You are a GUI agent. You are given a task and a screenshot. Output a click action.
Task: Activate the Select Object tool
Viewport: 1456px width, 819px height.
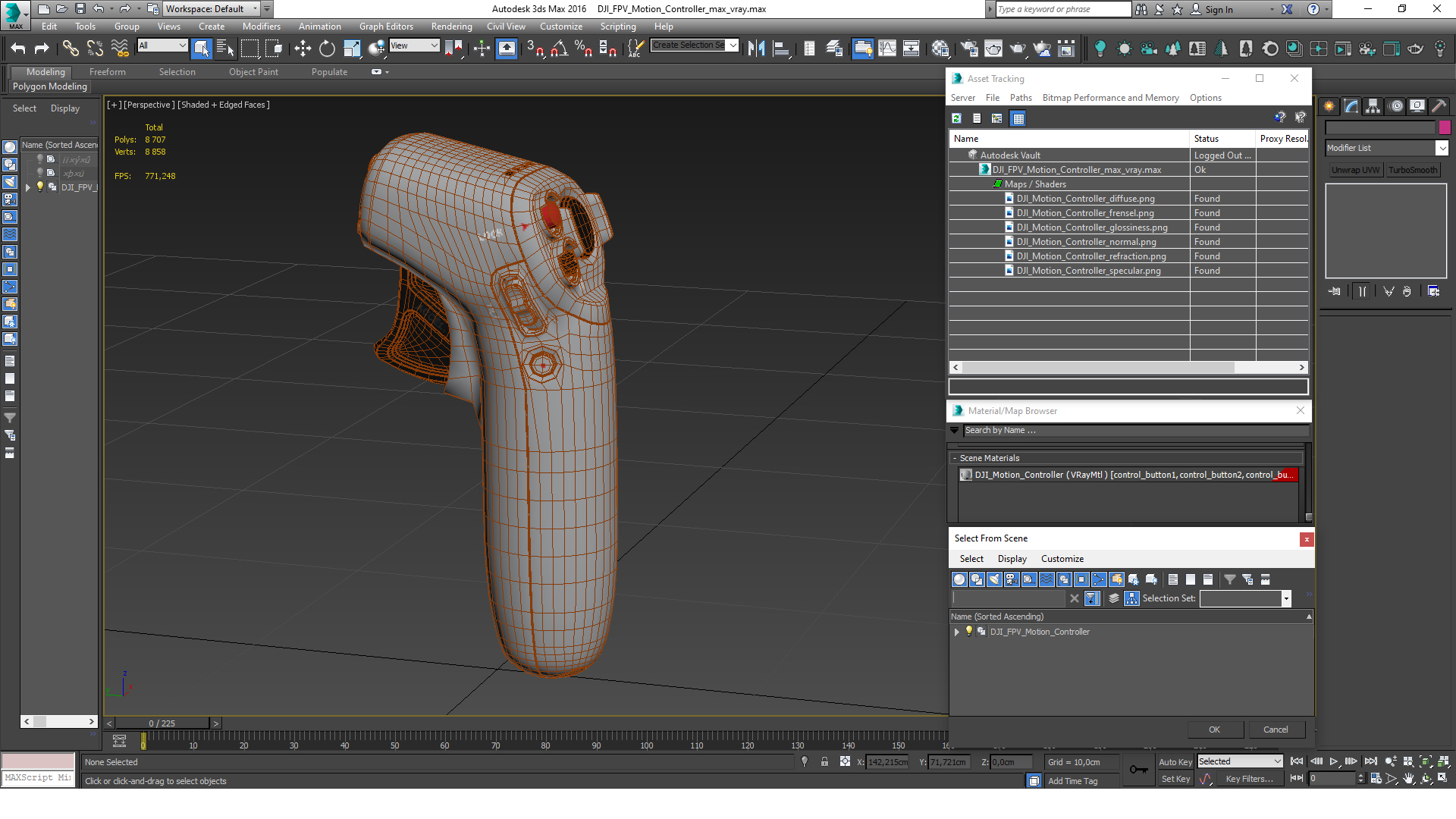coord(201,49)
